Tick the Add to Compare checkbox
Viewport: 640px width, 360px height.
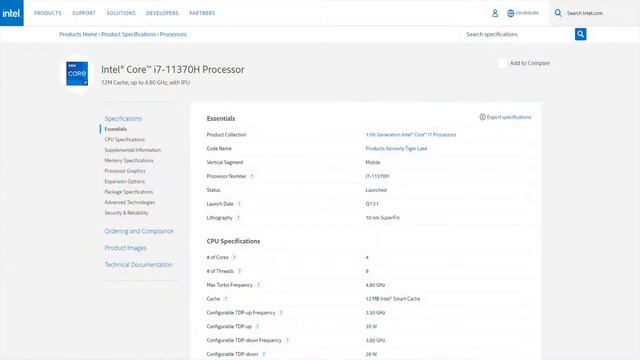click(x=502, y=63)
